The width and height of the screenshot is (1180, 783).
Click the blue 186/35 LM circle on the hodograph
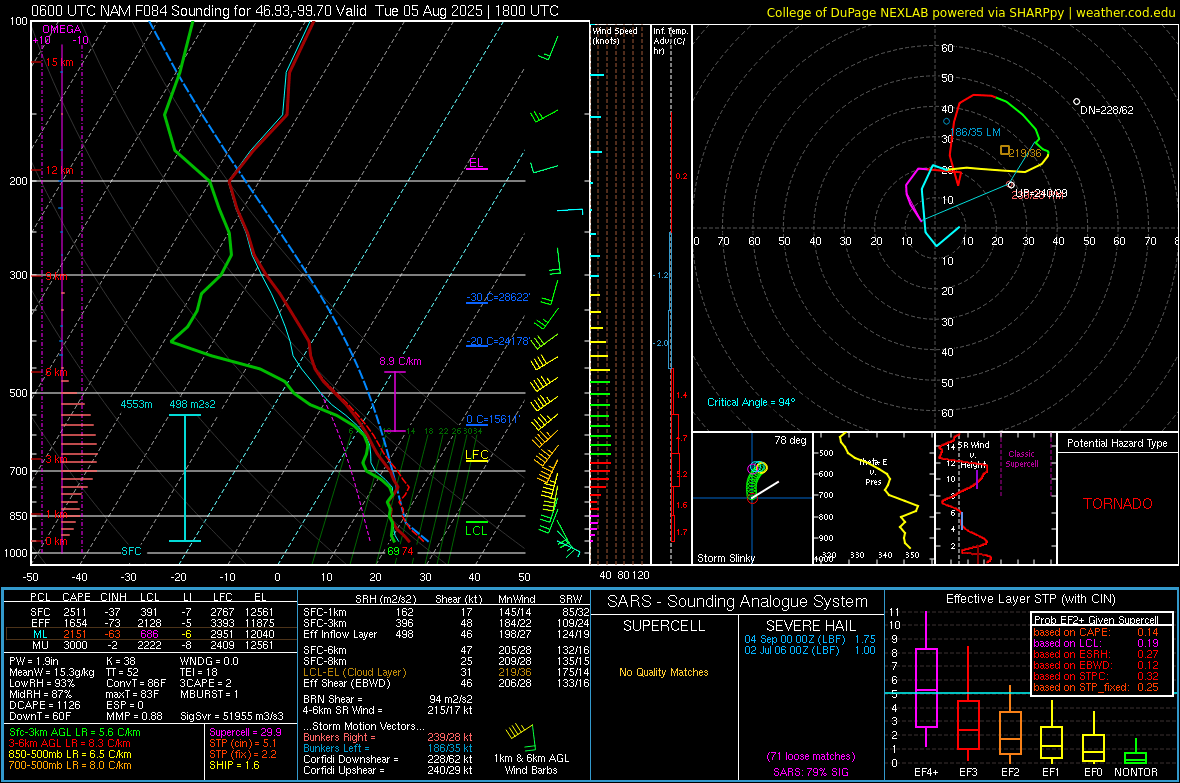(947, 121)
